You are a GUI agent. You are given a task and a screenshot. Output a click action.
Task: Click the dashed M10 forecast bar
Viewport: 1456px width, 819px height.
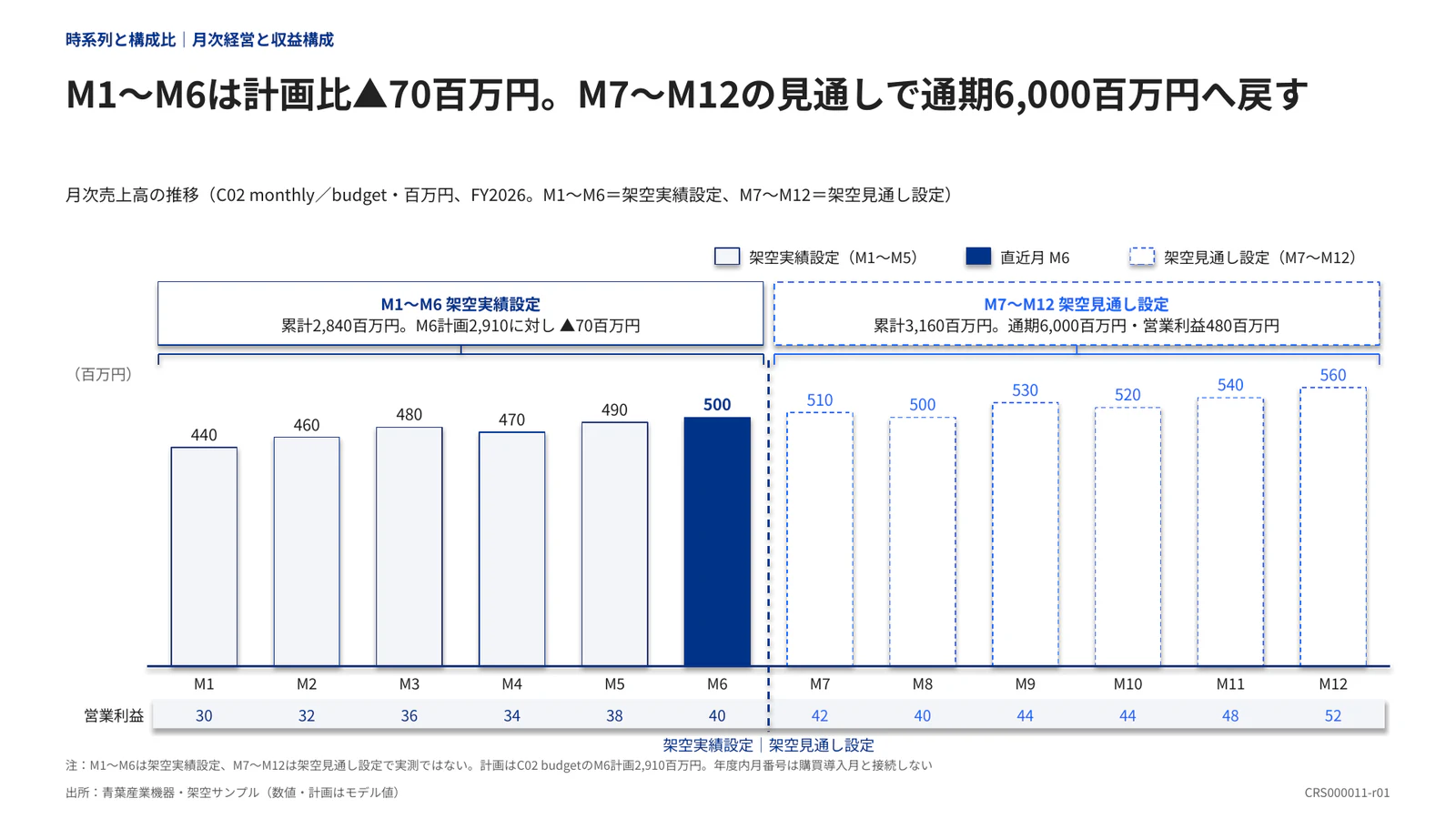tap(1127, 537)
